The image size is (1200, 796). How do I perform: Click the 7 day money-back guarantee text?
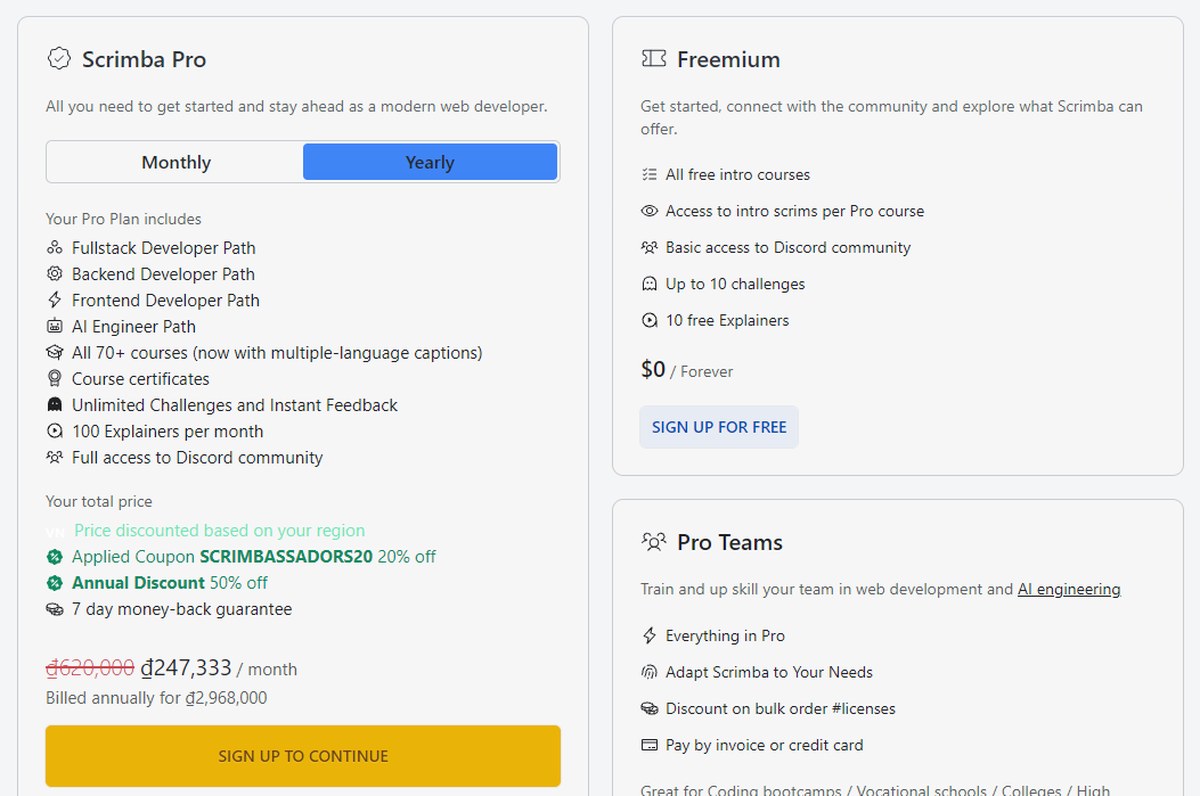(182, 609)
